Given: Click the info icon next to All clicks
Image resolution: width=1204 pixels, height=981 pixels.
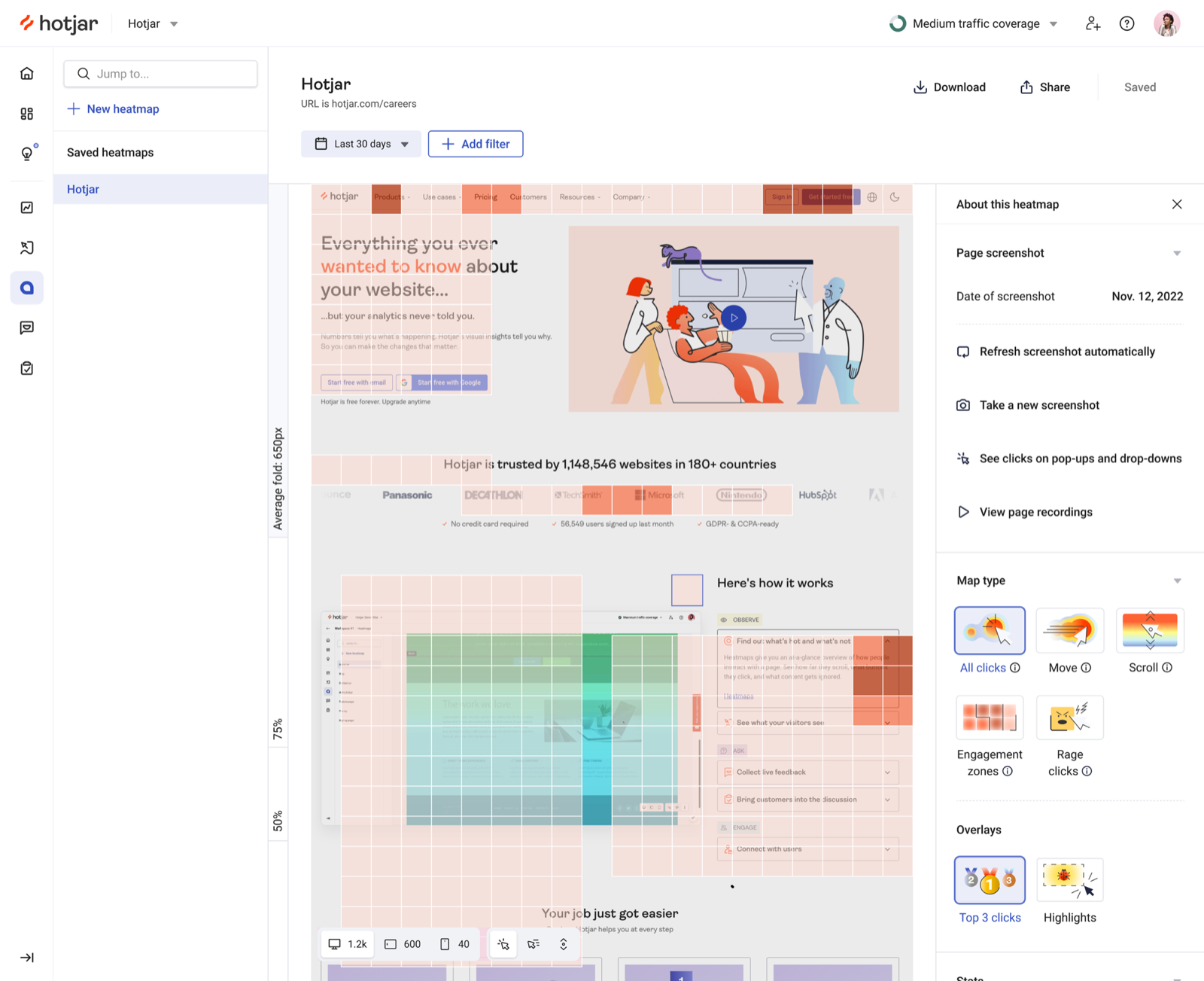Looking at the screenshot, I should [1015, 668].
